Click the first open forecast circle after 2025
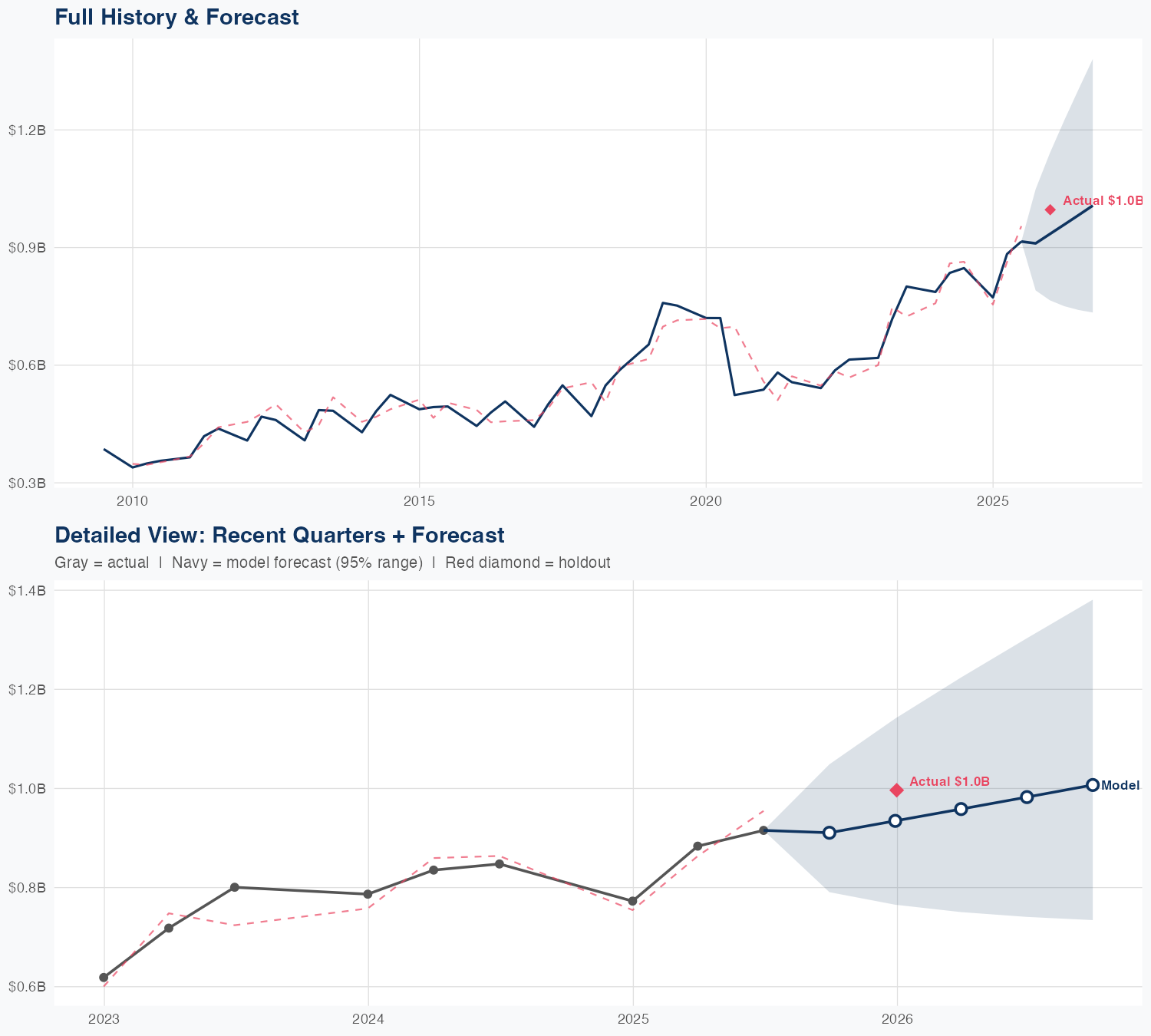This screenshot has width=1151, height=1036. 829,833
